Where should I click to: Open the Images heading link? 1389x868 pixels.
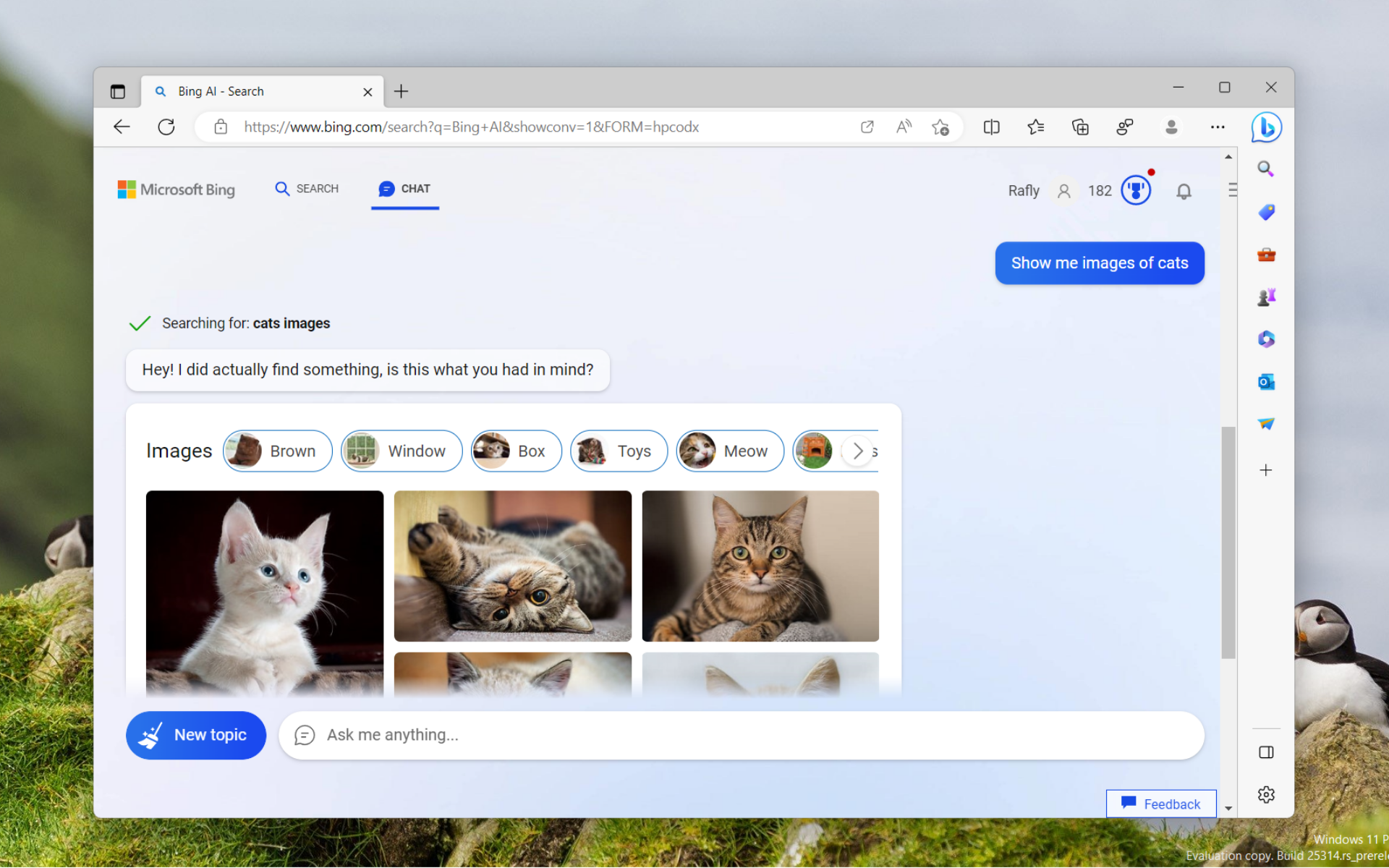pyautogui.click(x=179, y=451)
